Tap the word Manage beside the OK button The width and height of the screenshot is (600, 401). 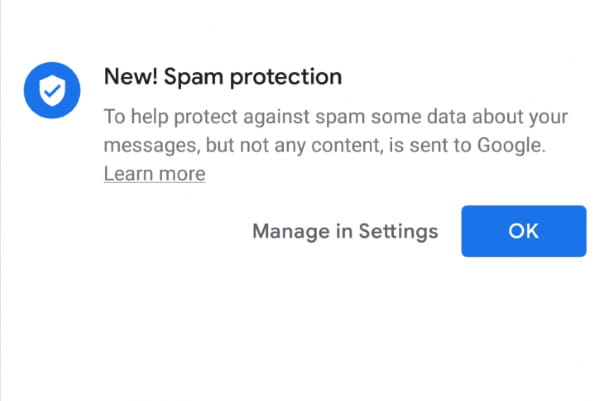291,231
